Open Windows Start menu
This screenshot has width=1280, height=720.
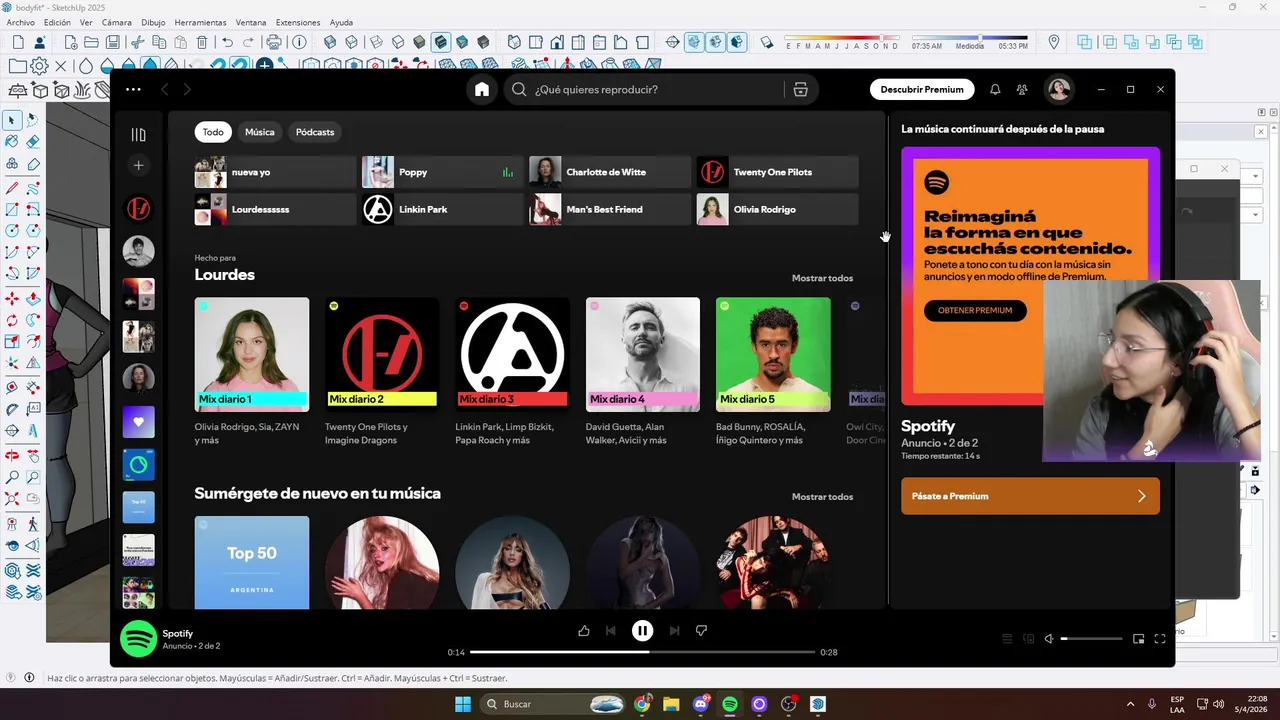463,704
